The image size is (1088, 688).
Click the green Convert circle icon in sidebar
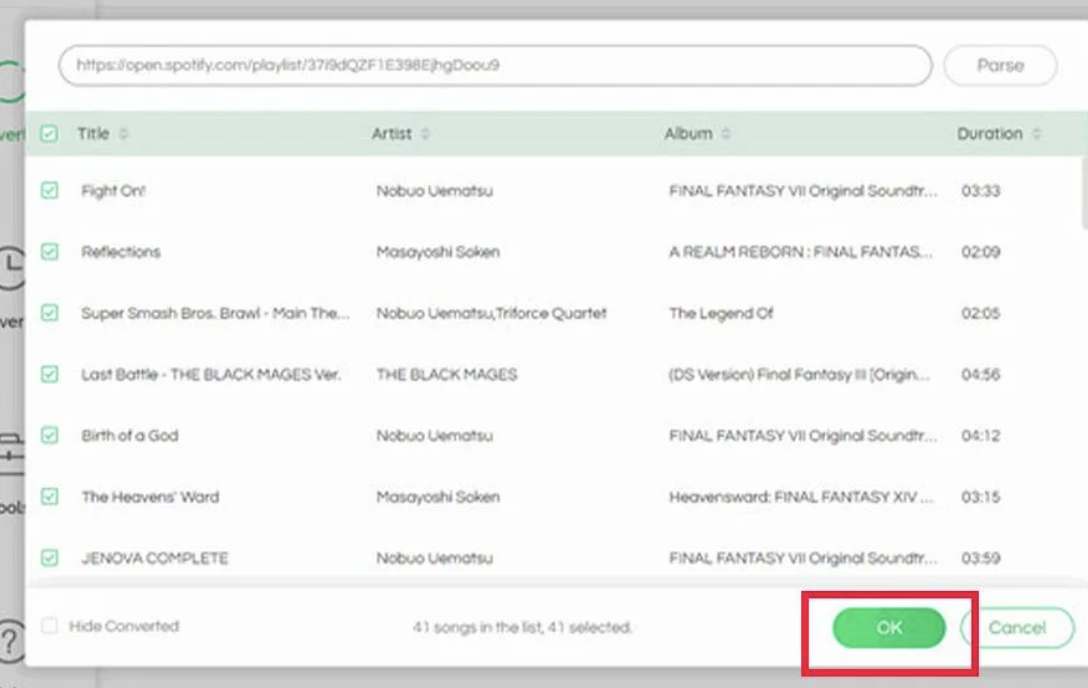click(11, 83)
